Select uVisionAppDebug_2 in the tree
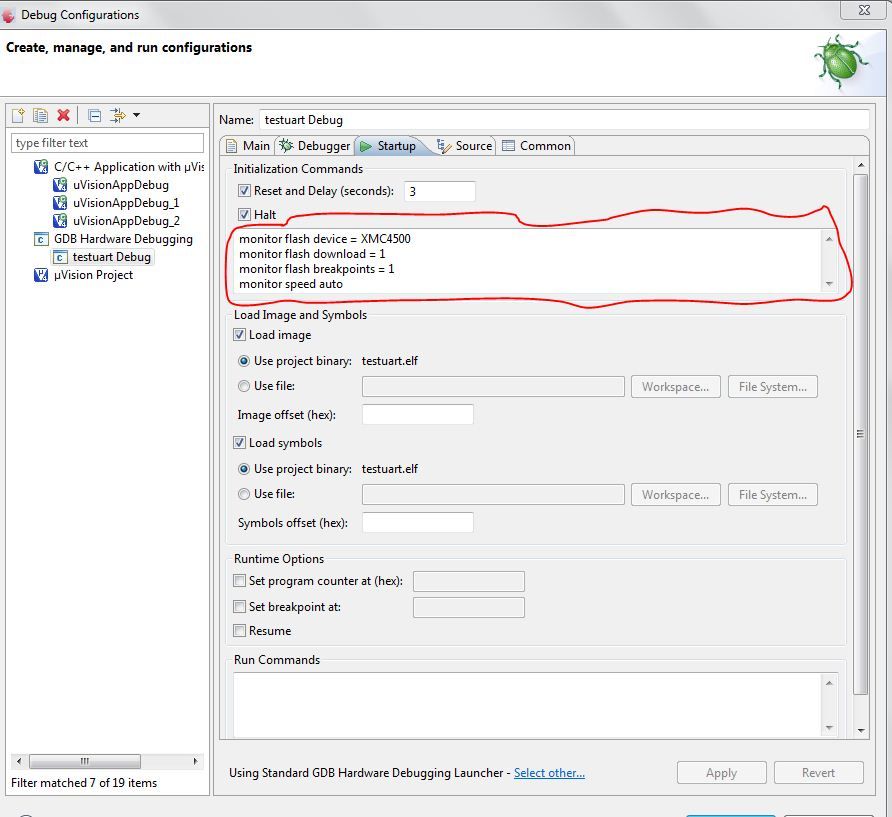The image size is (892, 817). click(126, 221)
